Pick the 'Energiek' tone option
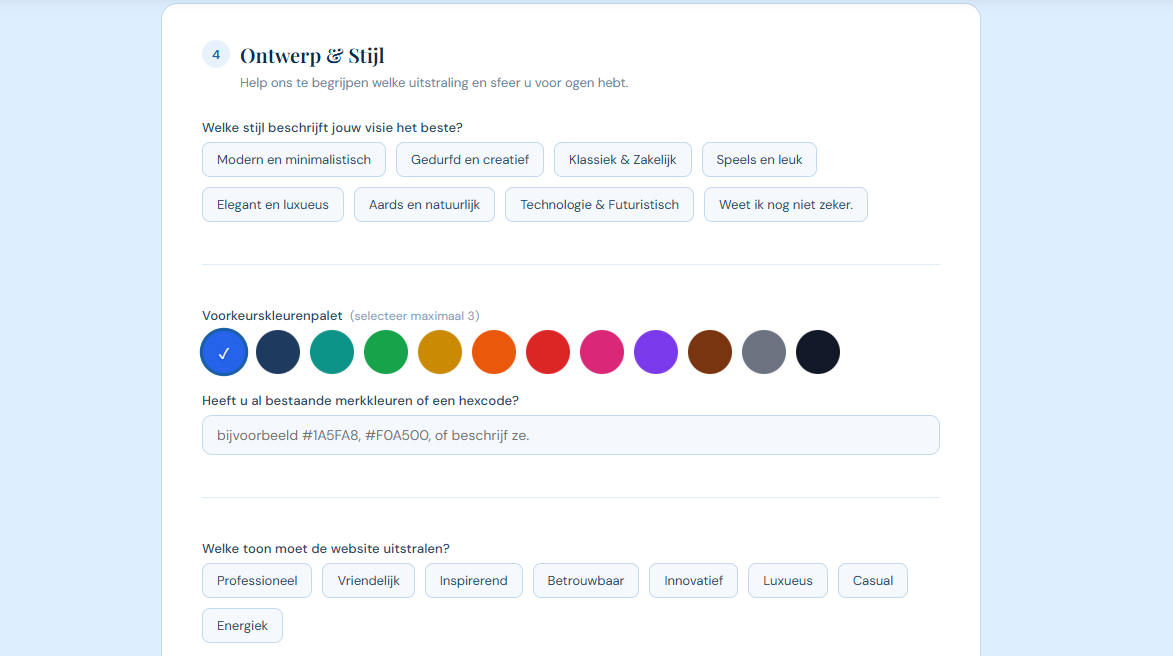This screenshot has width=1173, height=656. pos(242,625)
